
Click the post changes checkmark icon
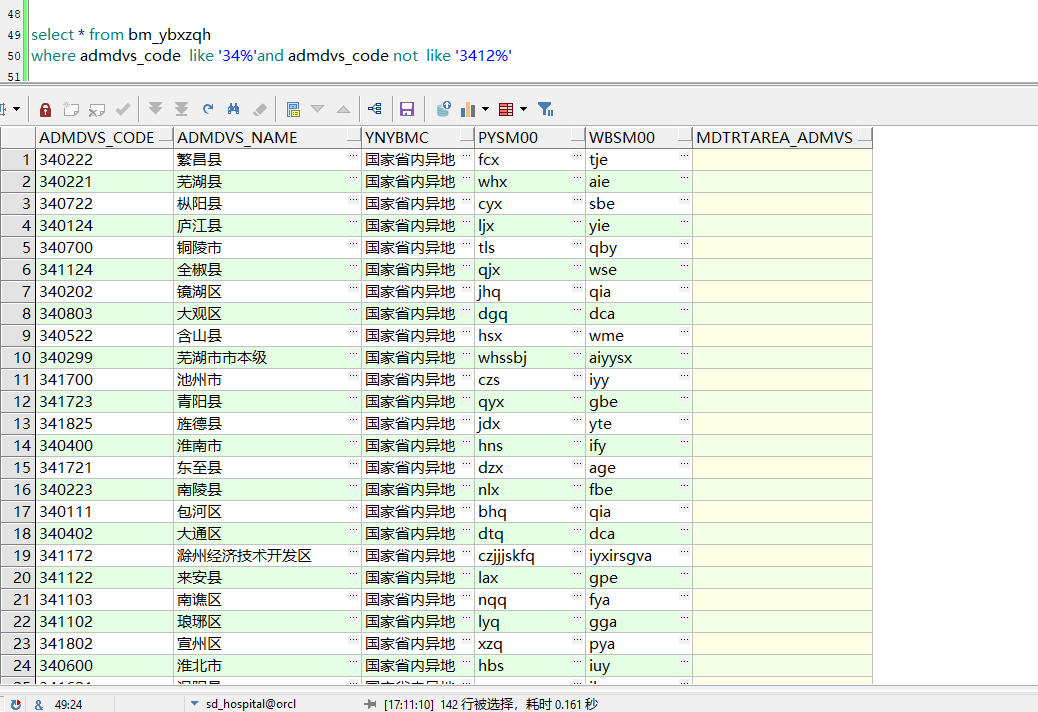pyautogui.click(x=123, y=109)
